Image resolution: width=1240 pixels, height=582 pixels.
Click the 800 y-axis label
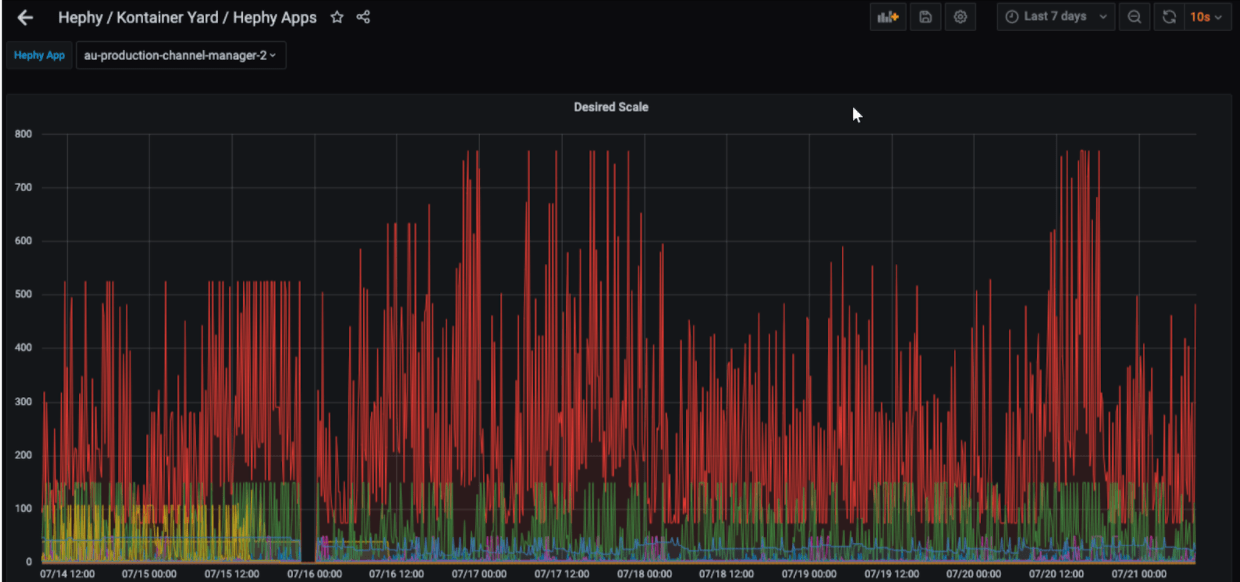click(23, 134)
